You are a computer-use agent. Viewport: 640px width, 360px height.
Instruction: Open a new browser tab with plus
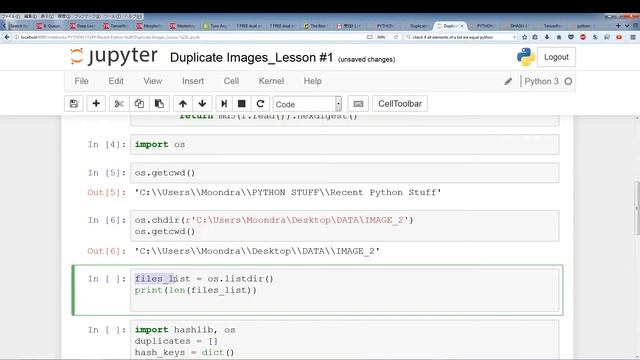tap(618, 26)
